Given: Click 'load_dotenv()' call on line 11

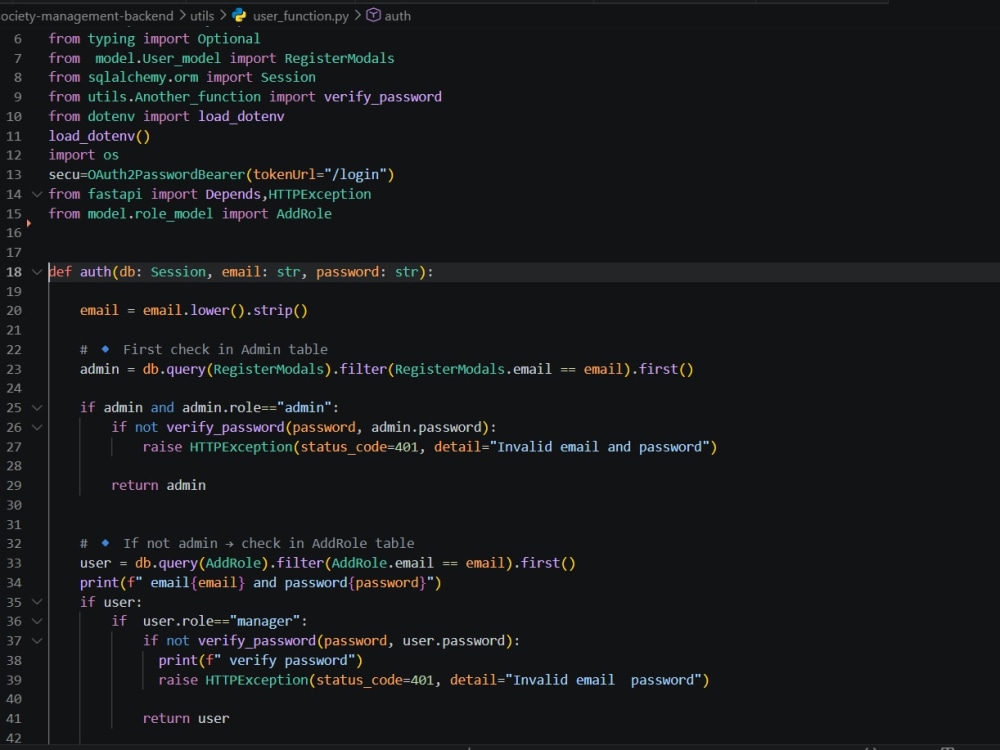Looking at the screenshot, I should click(x=99, y=136).
